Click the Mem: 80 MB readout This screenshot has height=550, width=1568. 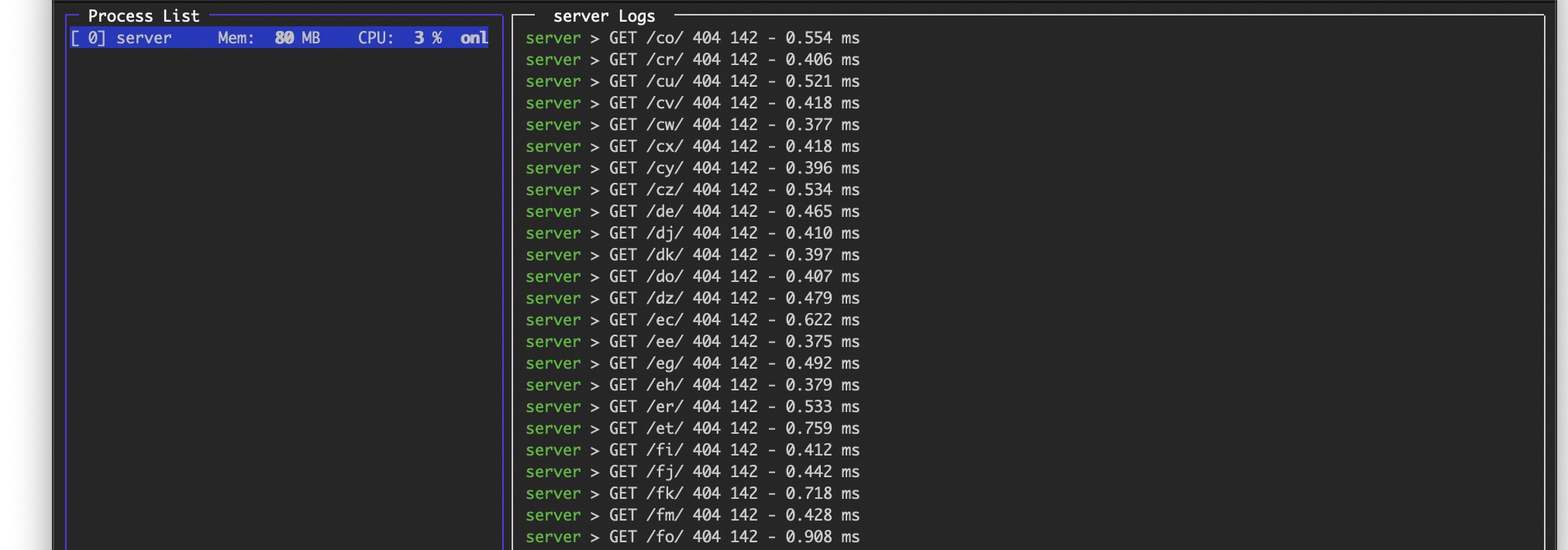click(268, 38)
